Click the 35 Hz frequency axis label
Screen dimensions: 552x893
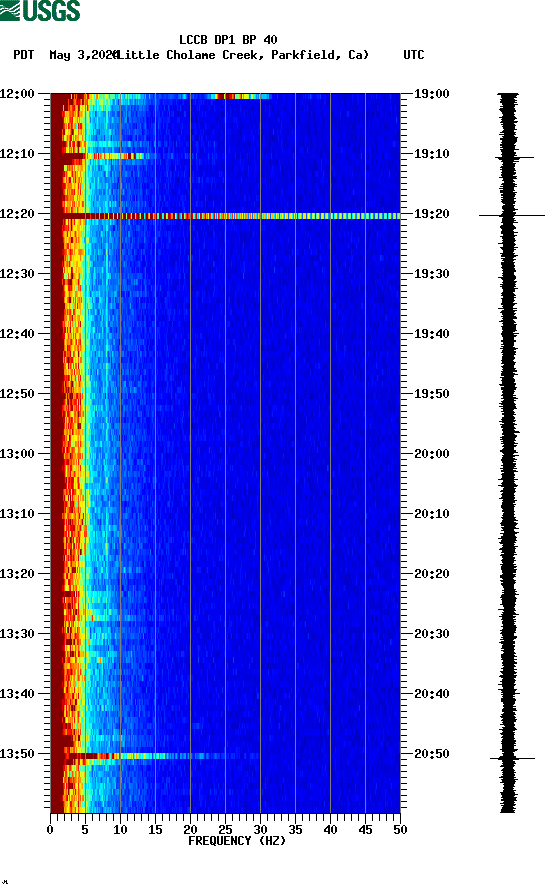295,830
